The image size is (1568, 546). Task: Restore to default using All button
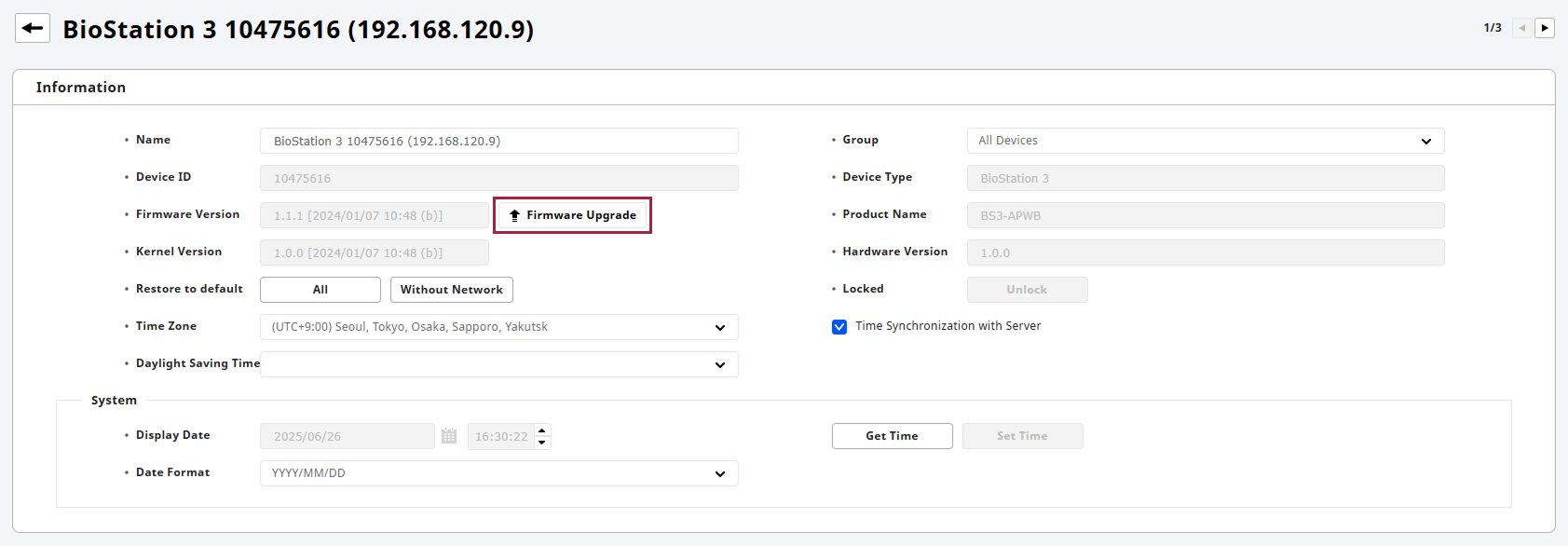320,290
